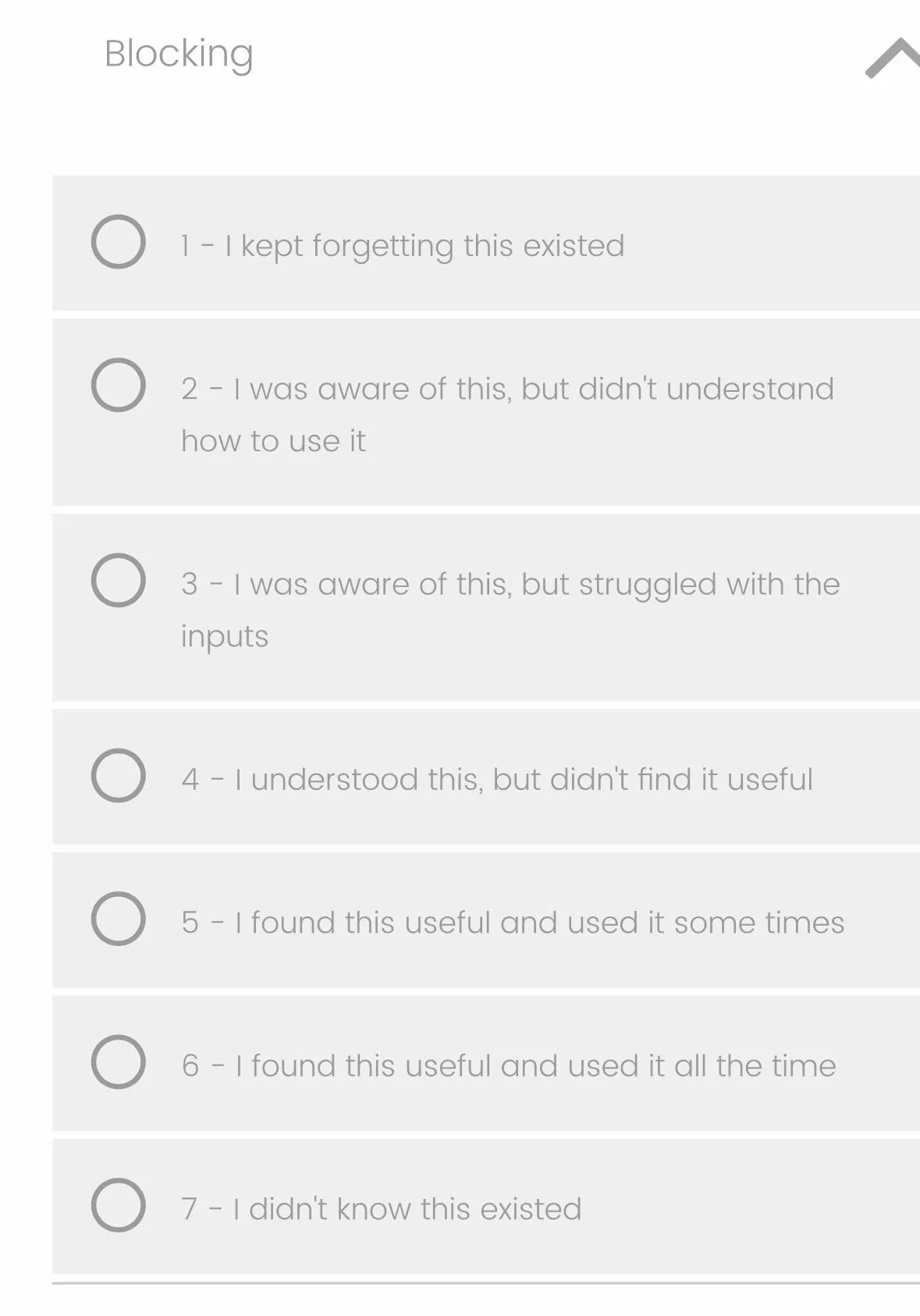This screenshot has width=920, height=1316.
Task: Select the option 4 radio circle
Action: click(x=118, y=775)
